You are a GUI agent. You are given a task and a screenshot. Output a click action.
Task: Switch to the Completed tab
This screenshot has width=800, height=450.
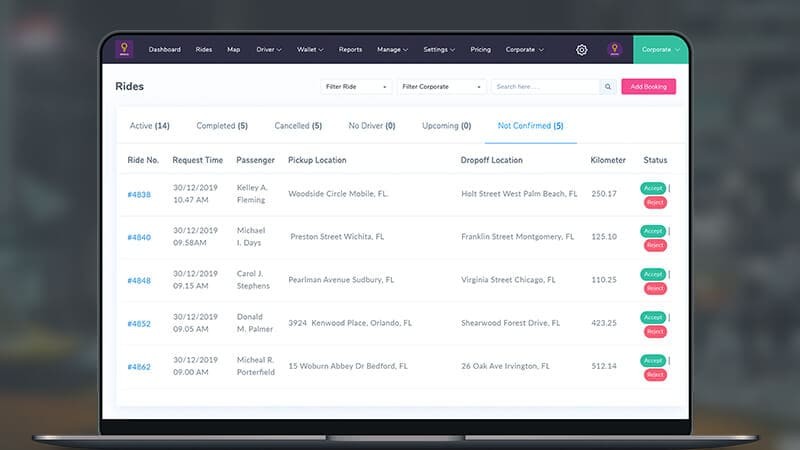(x=222, y=126)
